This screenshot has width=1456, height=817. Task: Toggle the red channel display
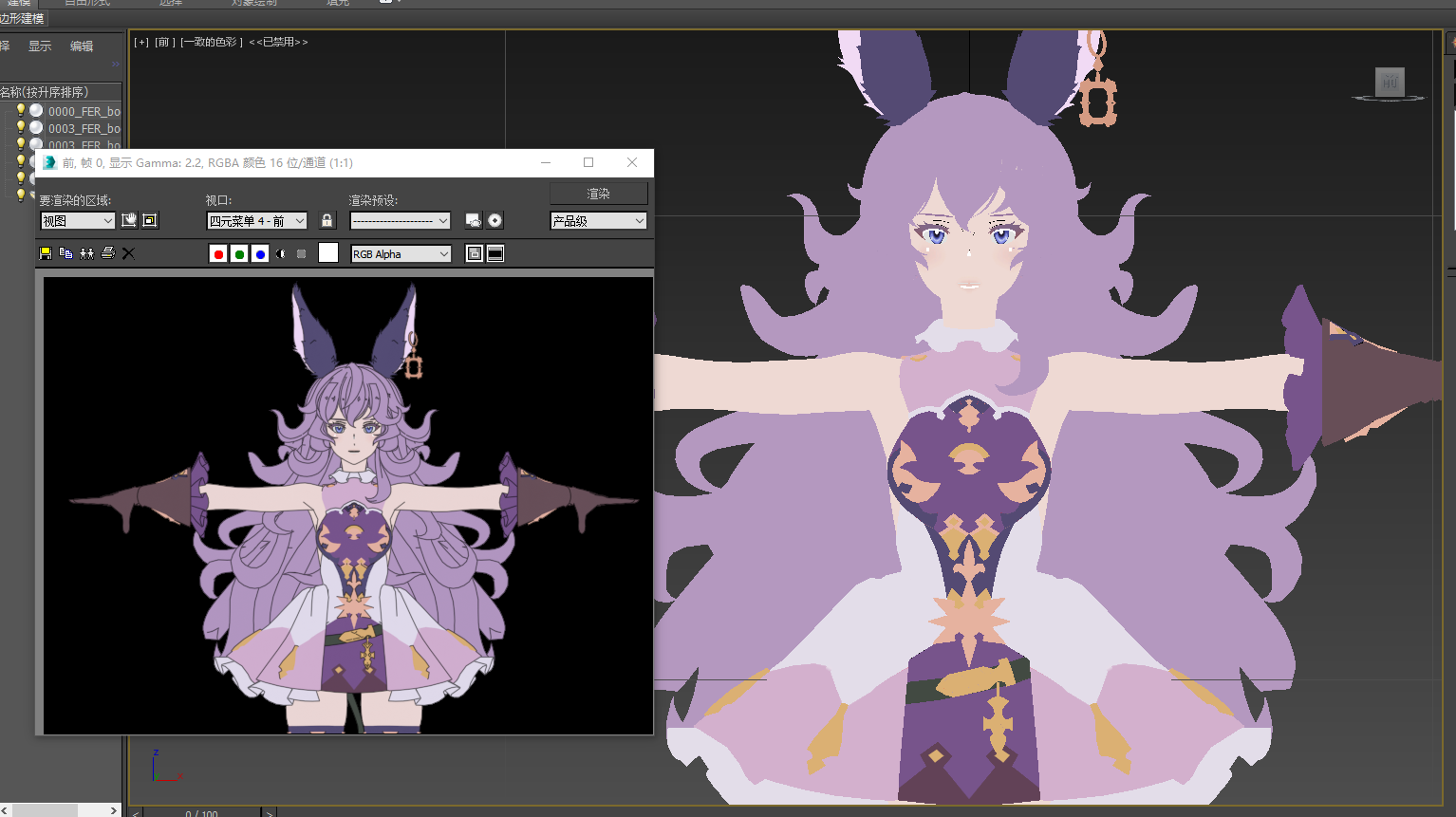[218, 253]
